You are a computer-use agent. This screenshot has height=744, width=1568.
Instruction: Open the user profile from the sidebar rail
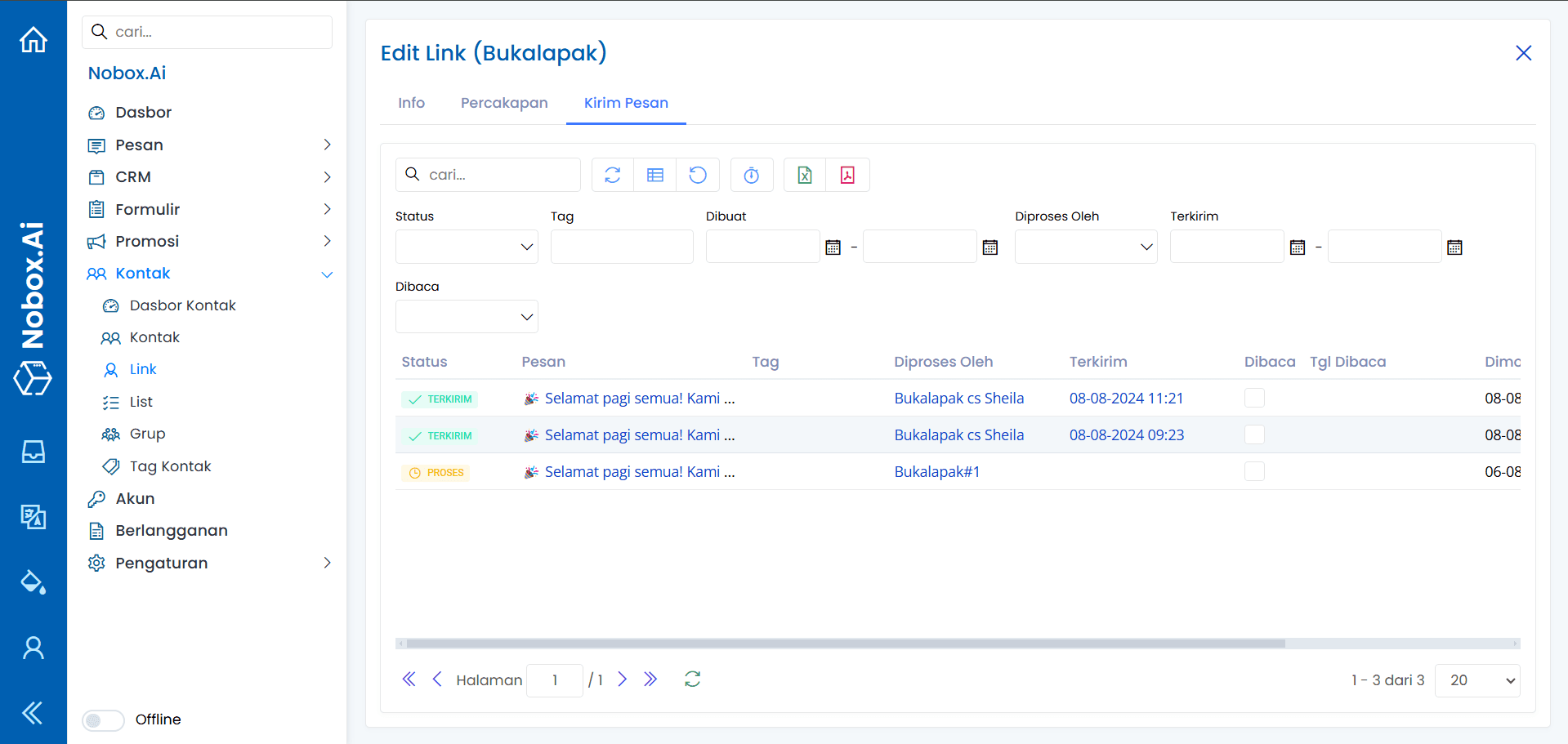33,647
